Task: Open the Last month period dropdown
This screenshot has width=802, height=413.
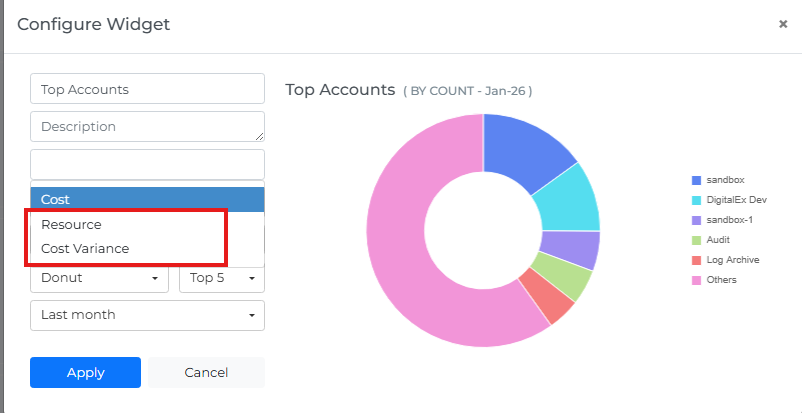Action: click(147, 315)
